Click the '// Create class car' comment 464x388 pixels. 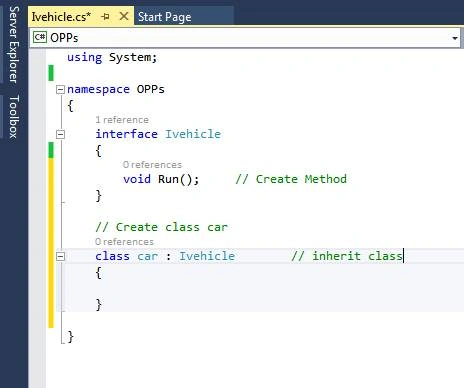point(161,227)
